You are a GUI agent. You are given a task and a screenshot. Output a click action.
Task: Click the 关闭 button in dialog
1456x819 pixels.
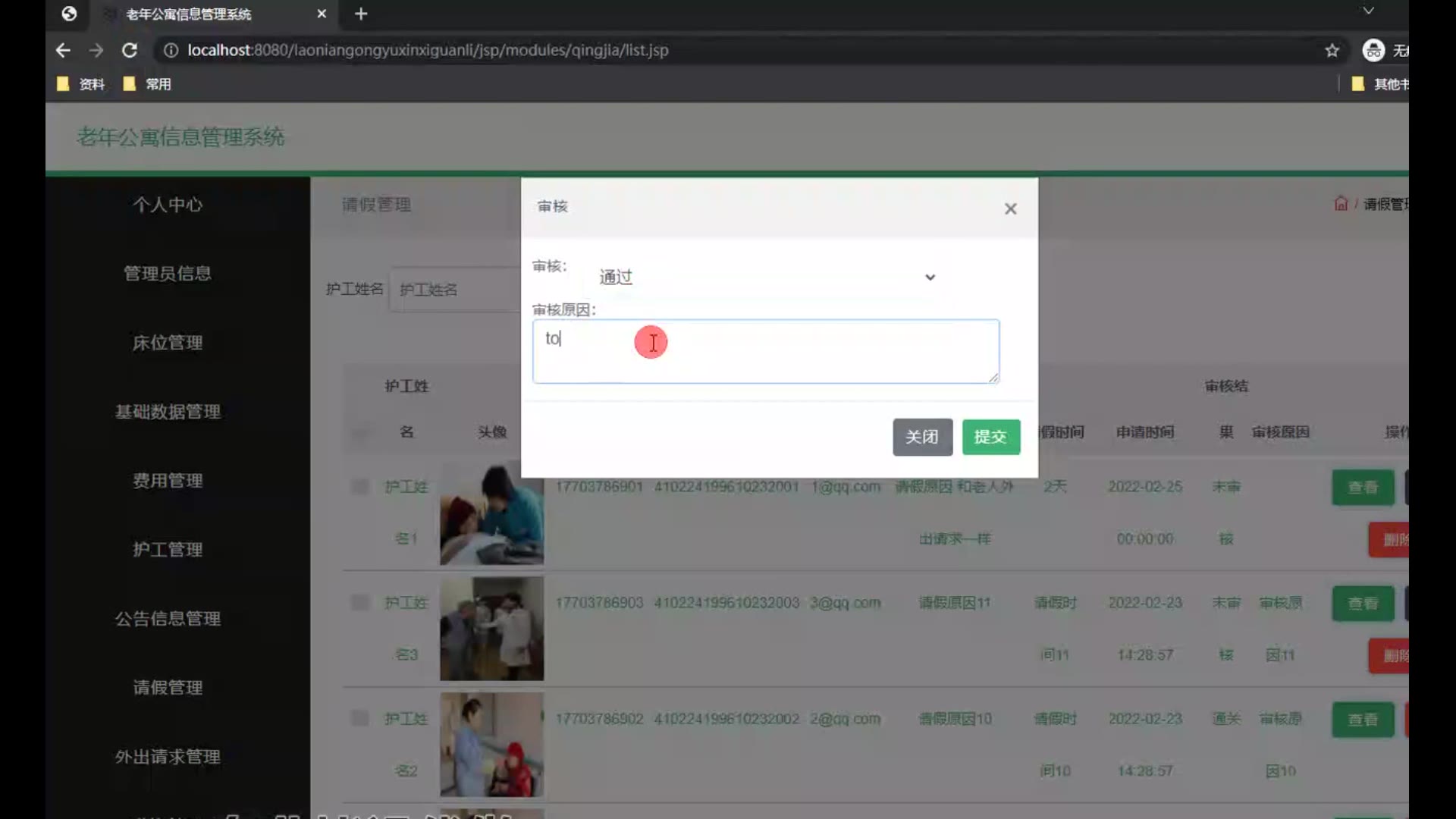click(x=922, y=437)
